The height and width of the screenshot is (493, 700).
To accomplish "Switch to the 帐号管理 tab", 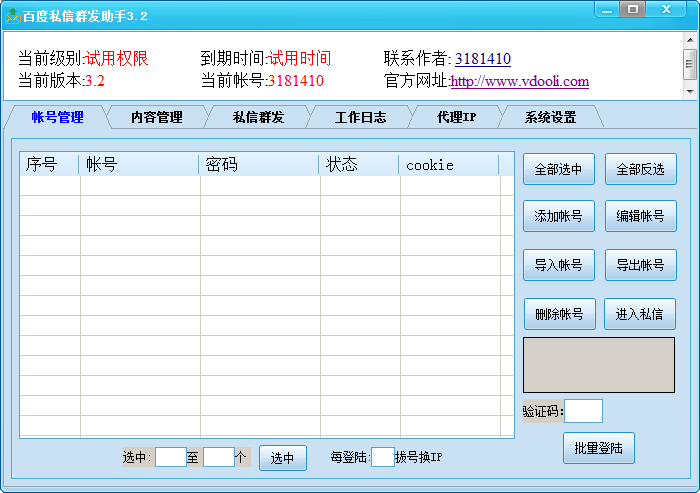I will click(57, 117).
